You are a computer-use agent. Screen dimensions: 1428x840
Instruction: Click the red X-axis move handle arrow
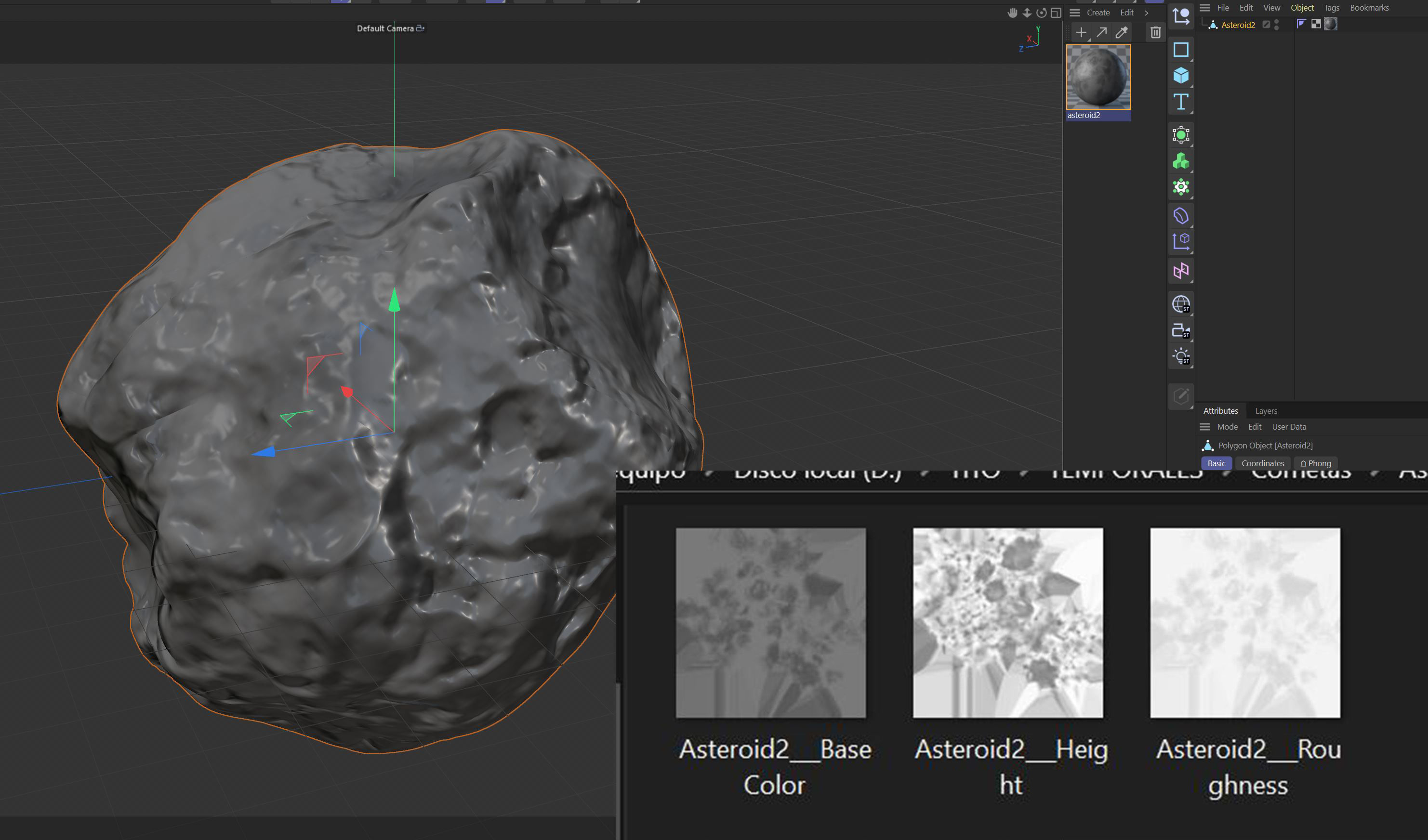point(347,392)
